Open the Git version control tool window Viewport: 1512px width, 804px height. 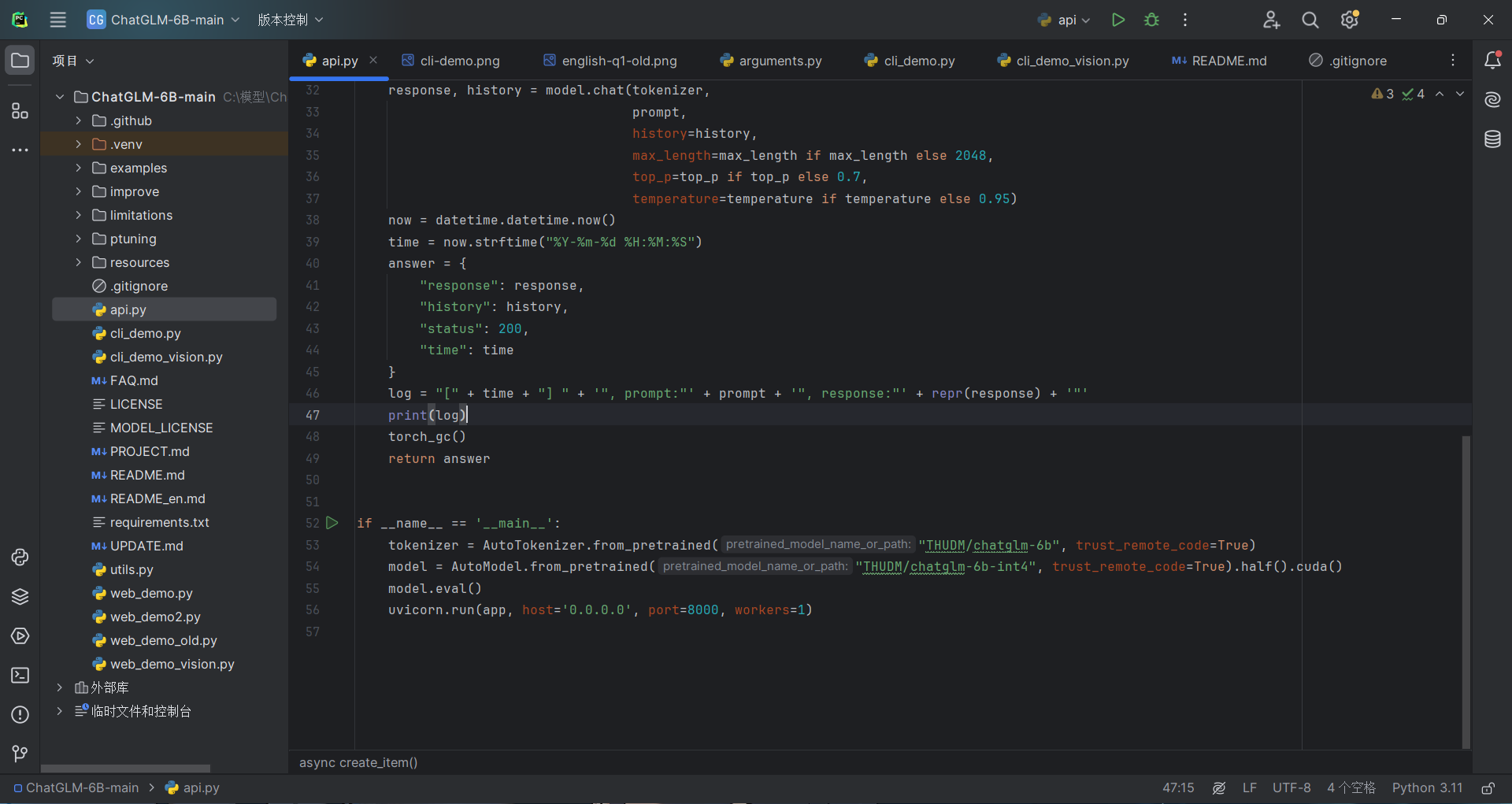pyautogui.click(x=20, y=754)
